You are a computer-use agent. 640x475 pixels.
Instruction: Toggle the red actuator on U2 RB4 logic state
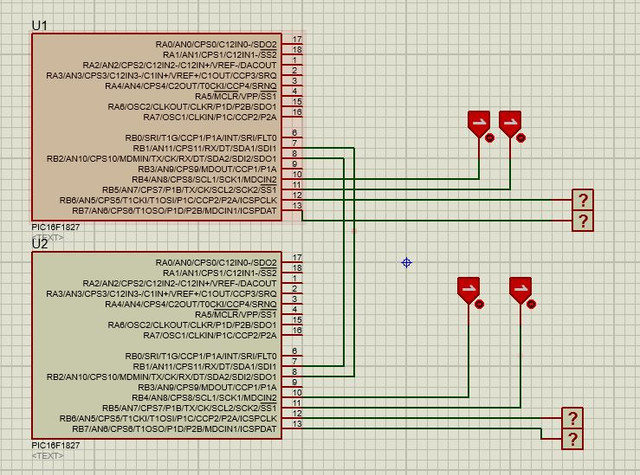479,304
